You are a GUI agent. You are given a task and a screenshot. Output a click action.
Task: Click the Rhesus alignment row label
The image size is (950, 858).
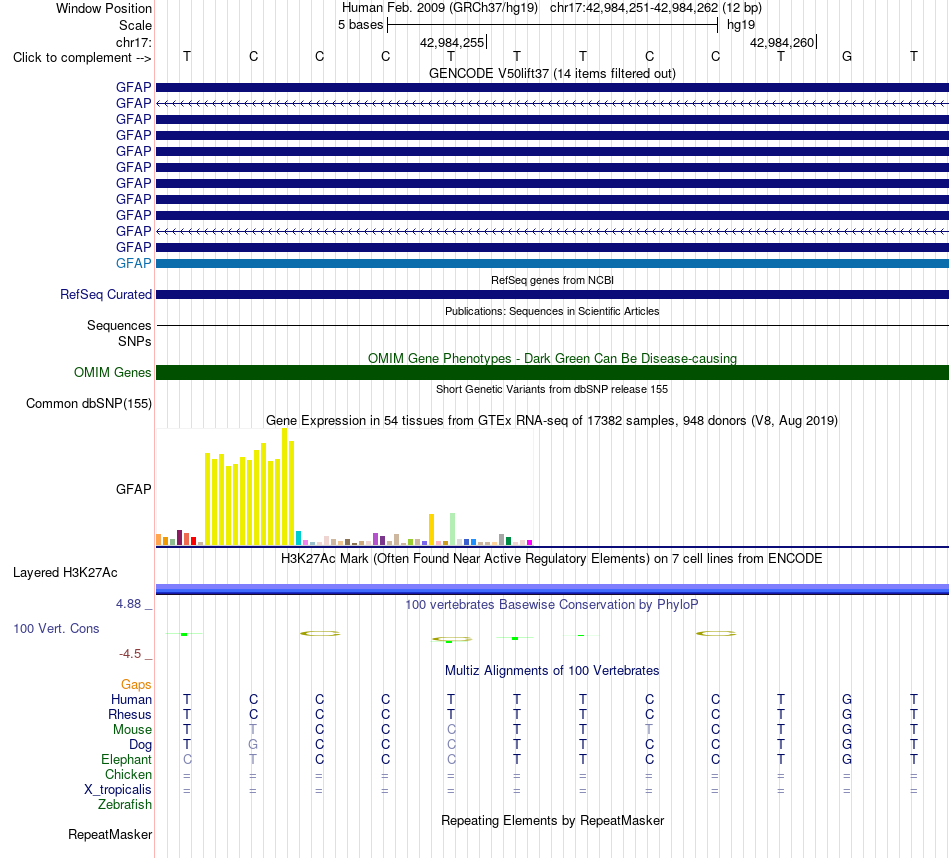click(x=130, y=714)
